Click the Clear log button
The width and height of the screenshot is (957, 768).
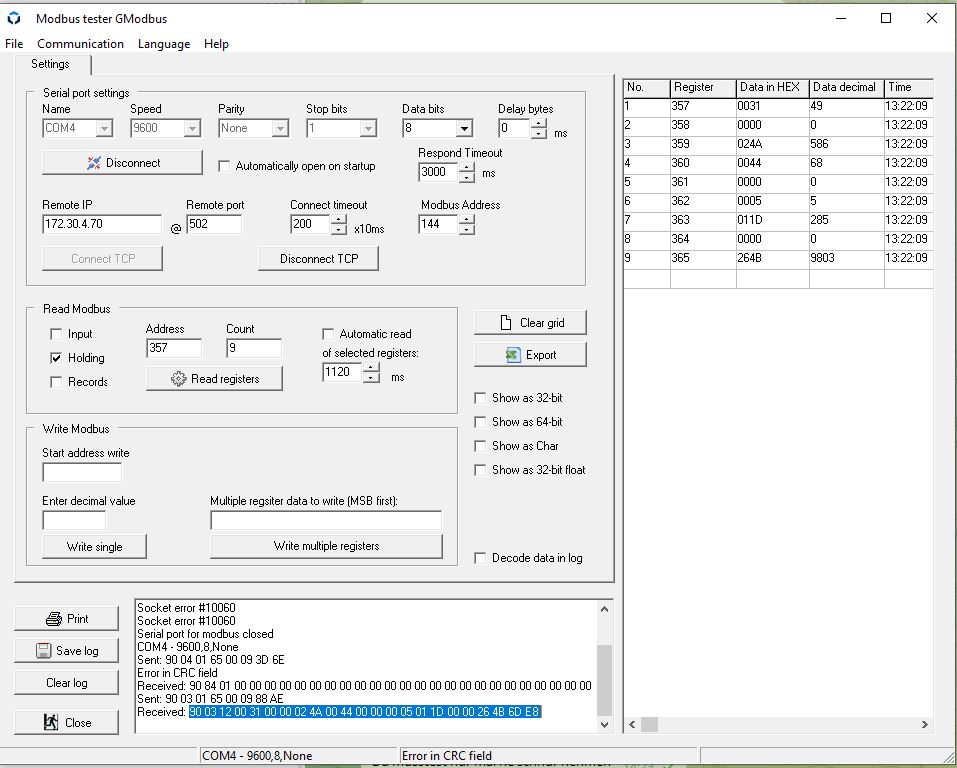coord(67,683)
